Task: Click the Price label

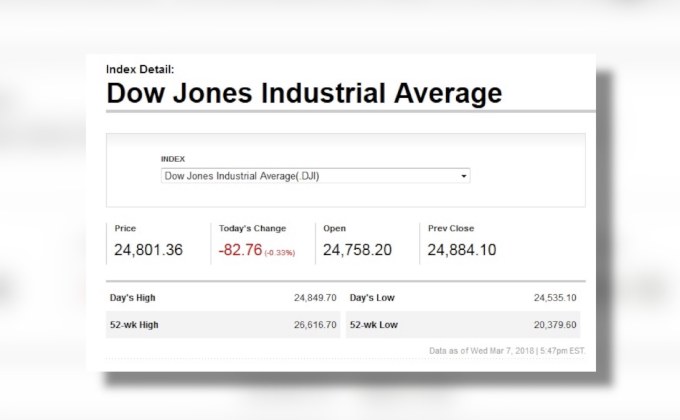Action: tap(125, 229)
